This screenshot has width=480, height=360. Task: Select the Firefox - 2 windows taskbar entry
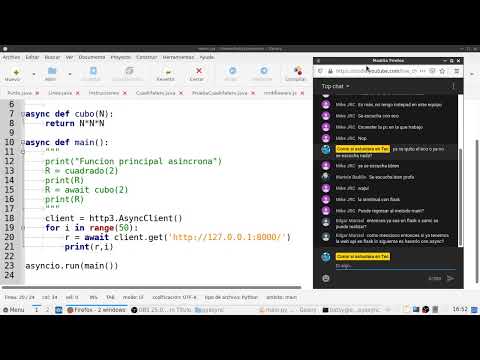point(96,310)
